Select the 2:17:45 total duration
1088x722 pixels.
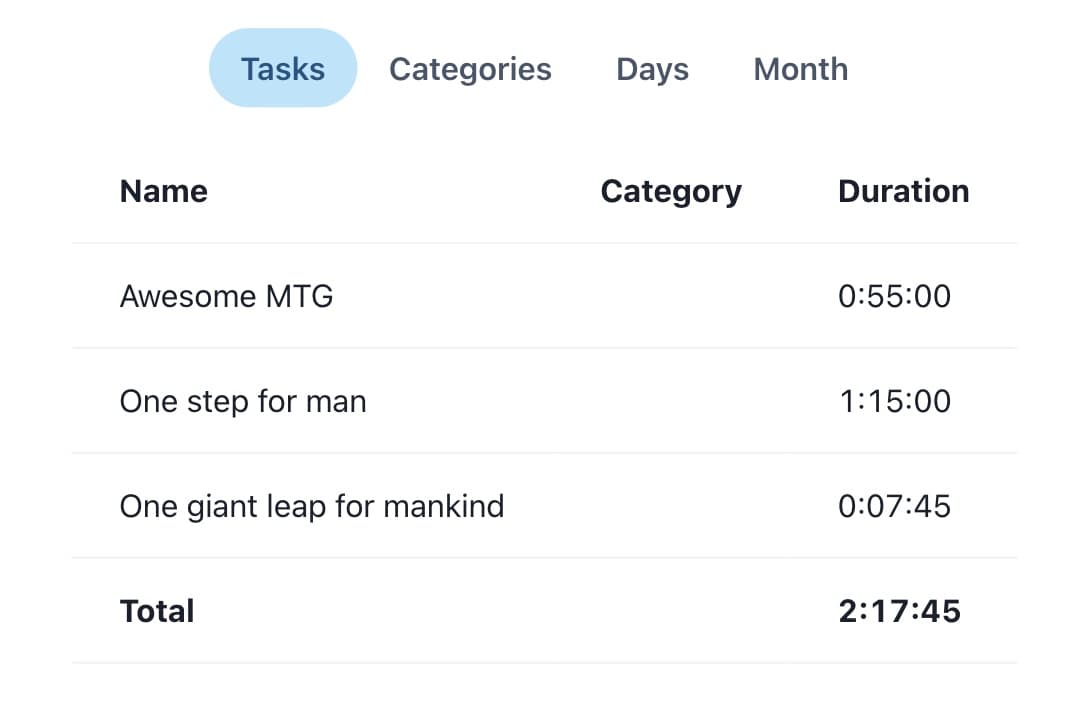click(899, 611)
